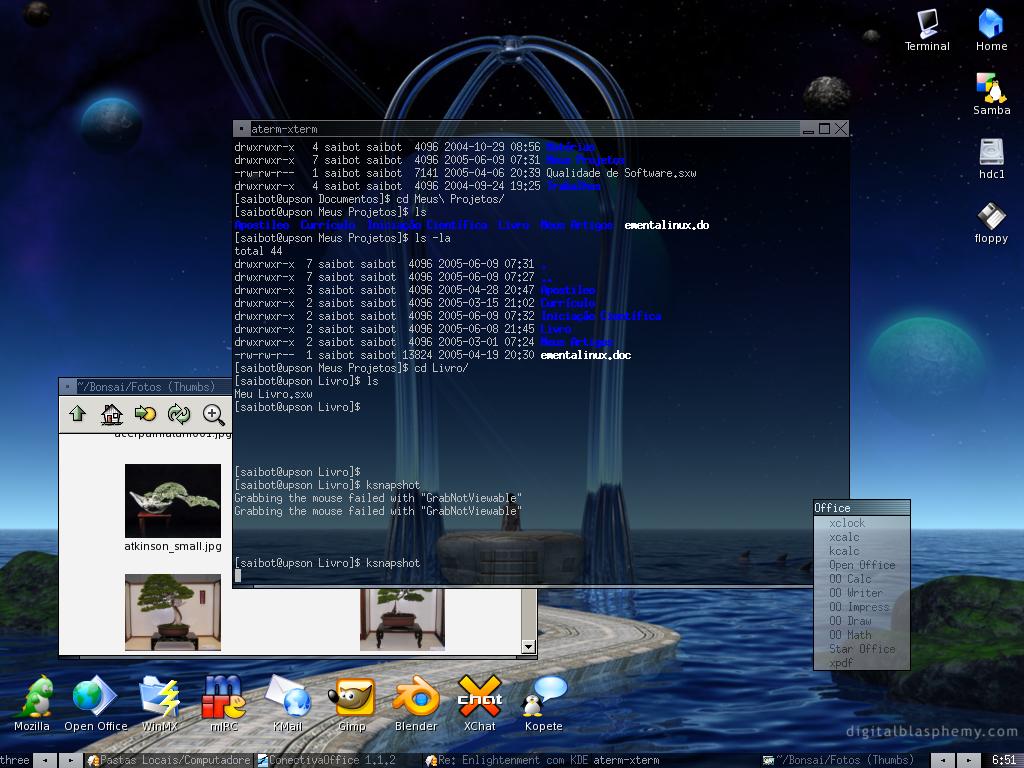1024x768 pixels.
Task: Click the pager left arrow next to three
Action: coord(45,760)
